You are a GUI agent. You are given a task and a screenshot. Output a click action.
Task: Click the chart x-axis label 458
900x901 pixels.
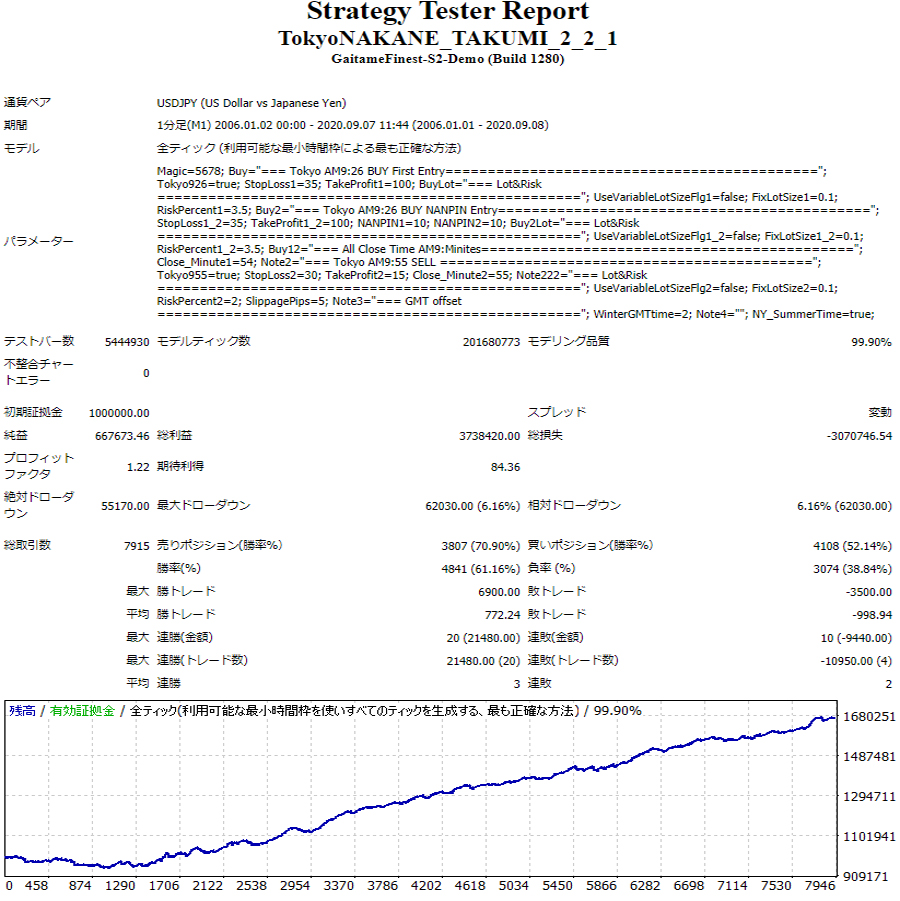[36, 885]
